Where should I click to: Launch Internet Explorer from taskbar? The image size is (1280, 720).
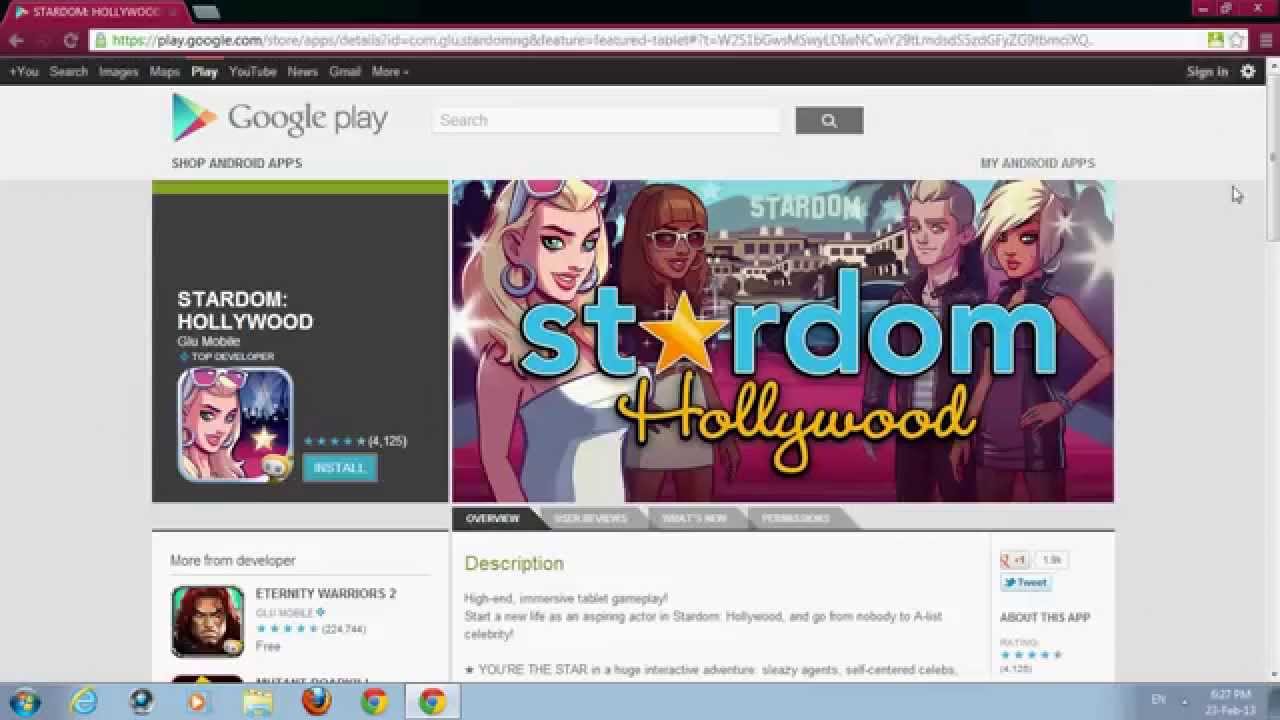[84, 702]
